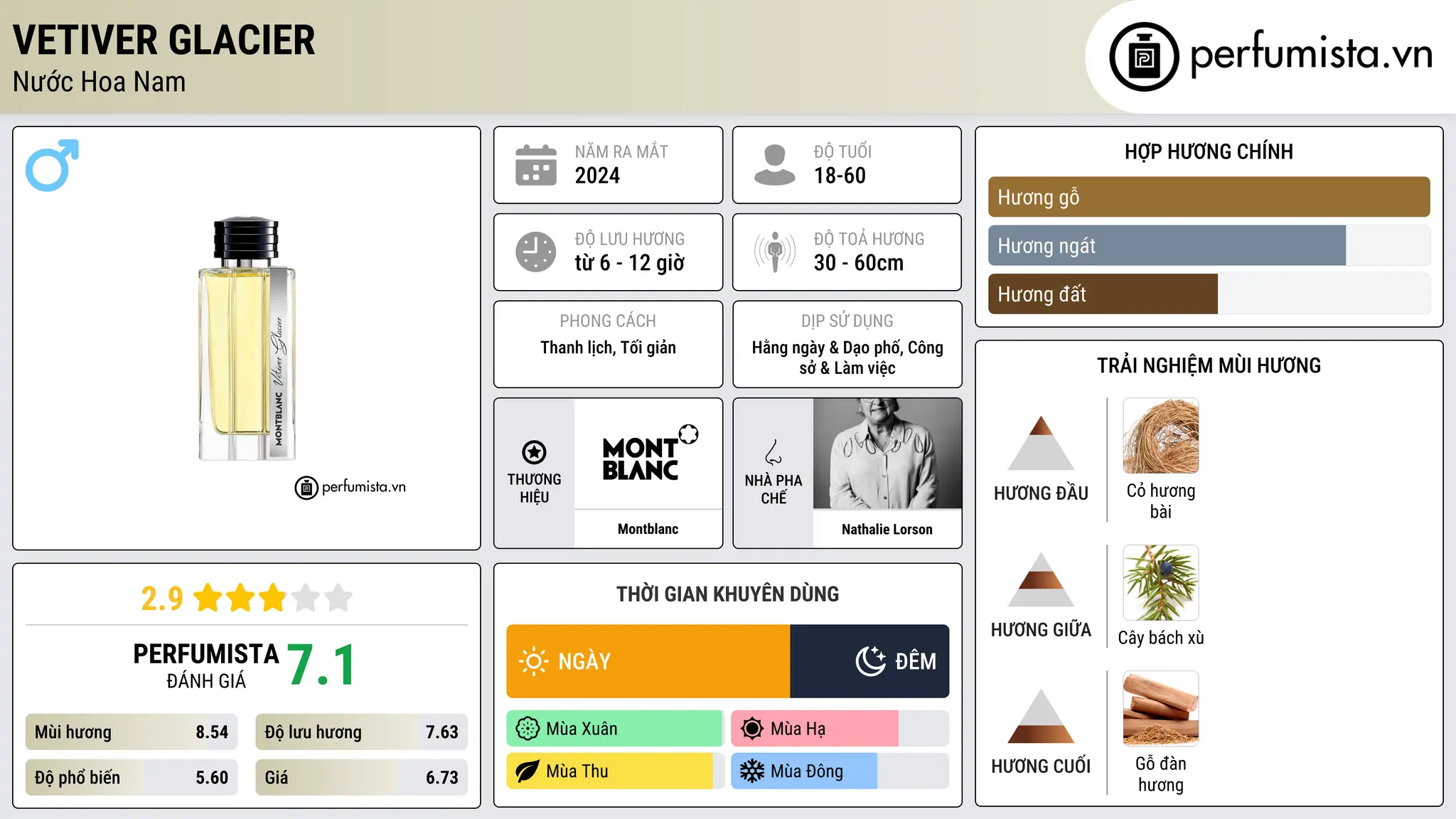This screenshot has height=819, width=1456.
Task: Click the sun icon in the day bar
Action: pos(533,661)
